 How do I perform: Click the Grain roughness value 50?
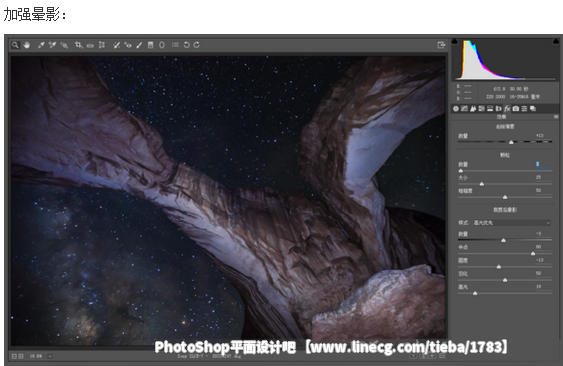coord(539,190)
